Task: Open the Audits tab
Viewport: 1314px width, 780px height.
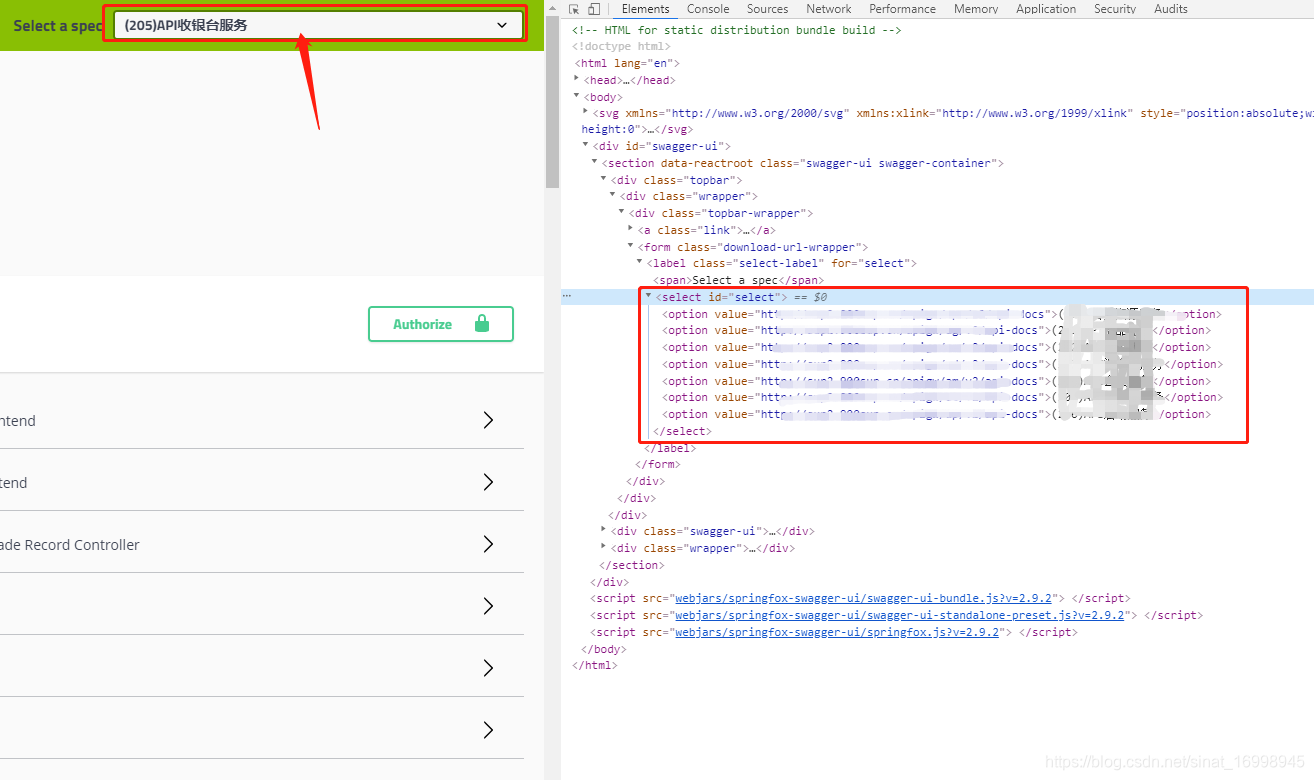Action: [x=1171, y=9]
